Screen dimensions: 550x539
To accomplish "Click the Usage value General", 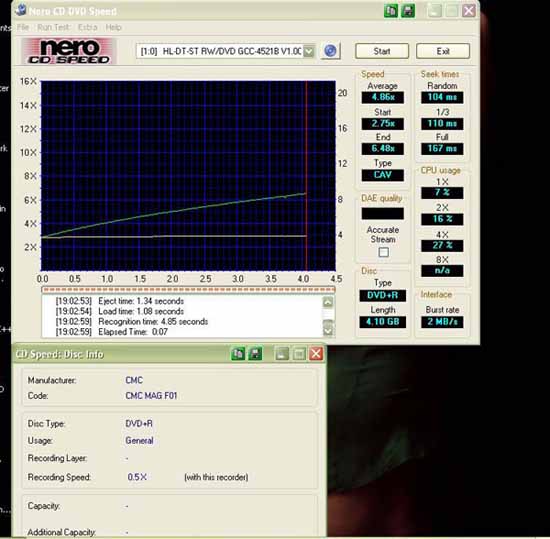I will [139, 440].
